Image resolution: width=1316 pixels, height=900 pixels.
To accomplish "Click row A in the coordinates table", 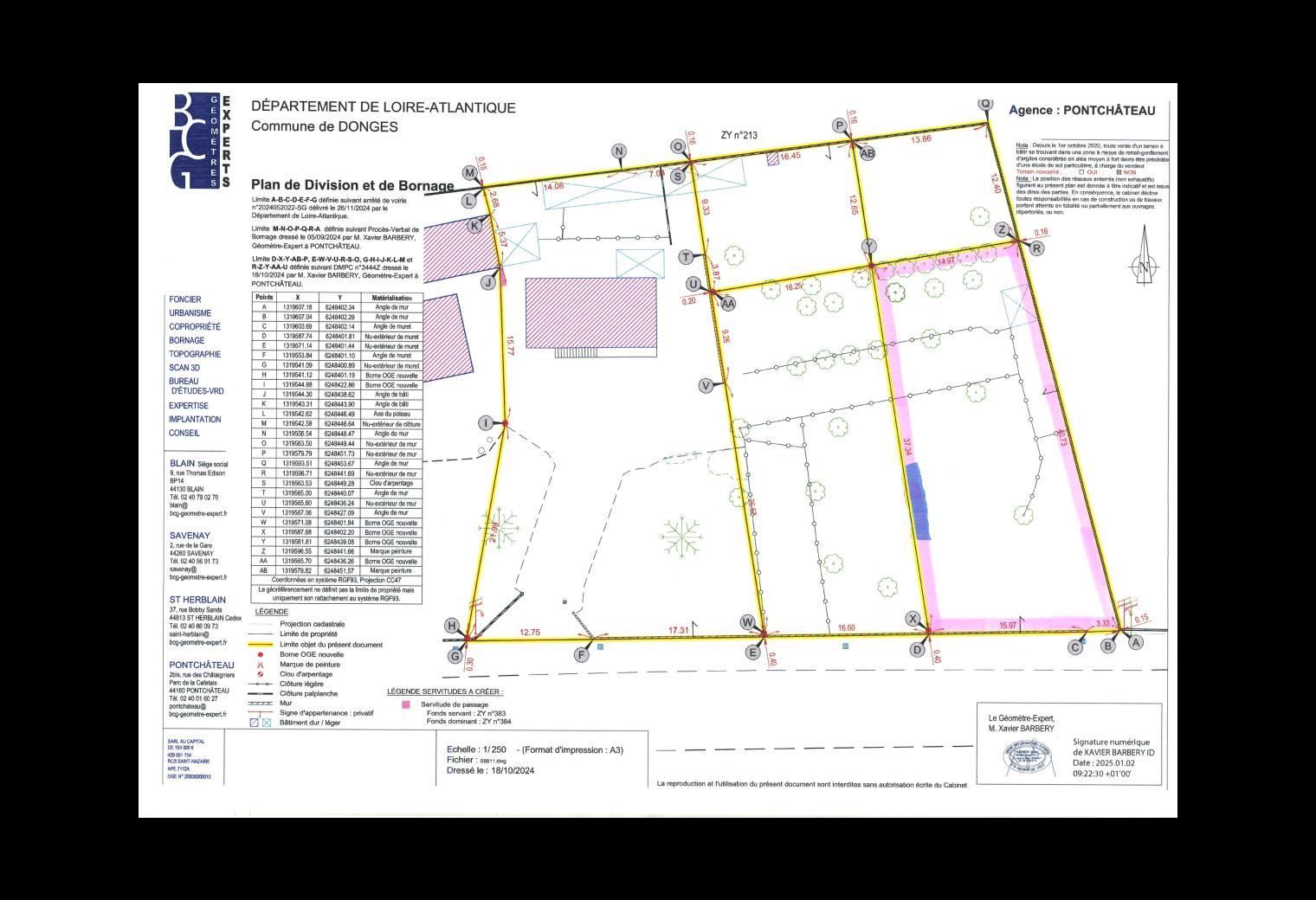I will click(337, 307).
